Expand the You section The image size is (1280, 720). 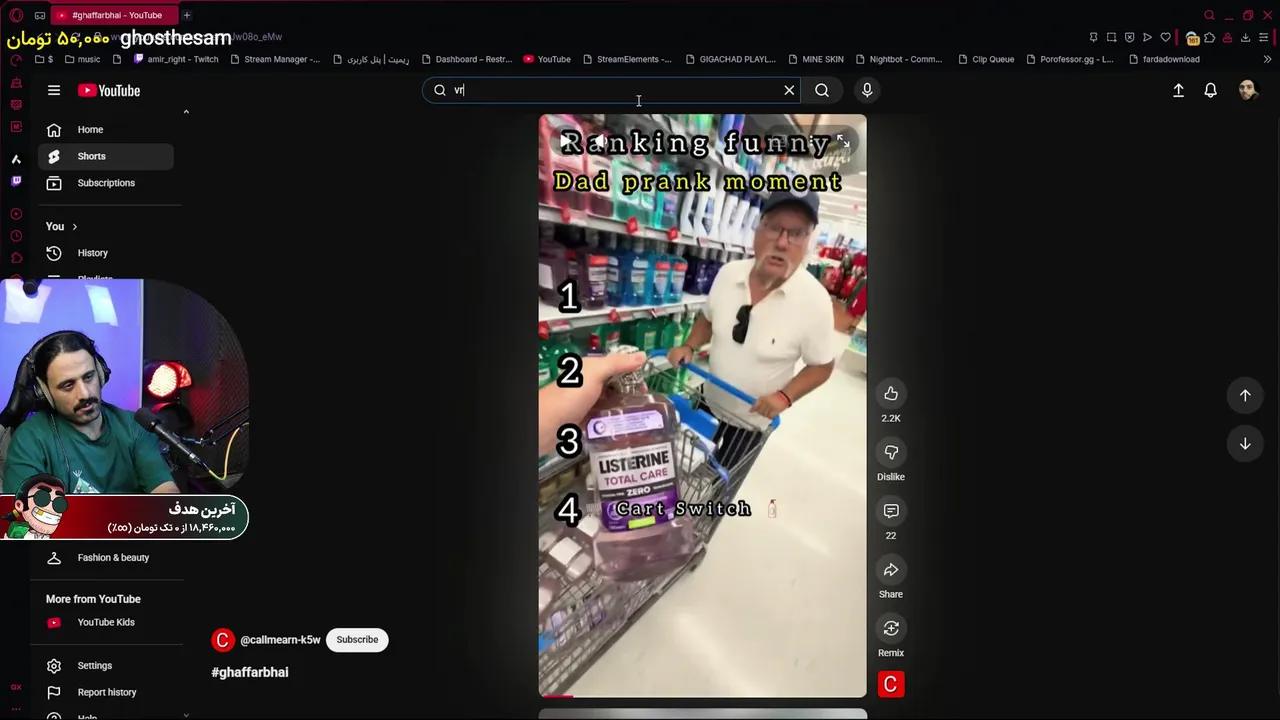[61, 226]
